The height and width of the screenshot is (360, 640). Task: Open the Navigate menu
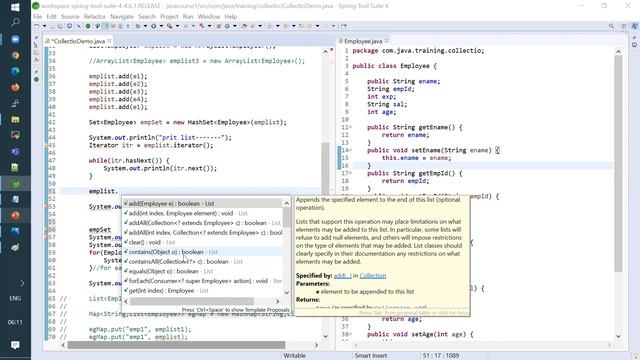pos(122,17)
